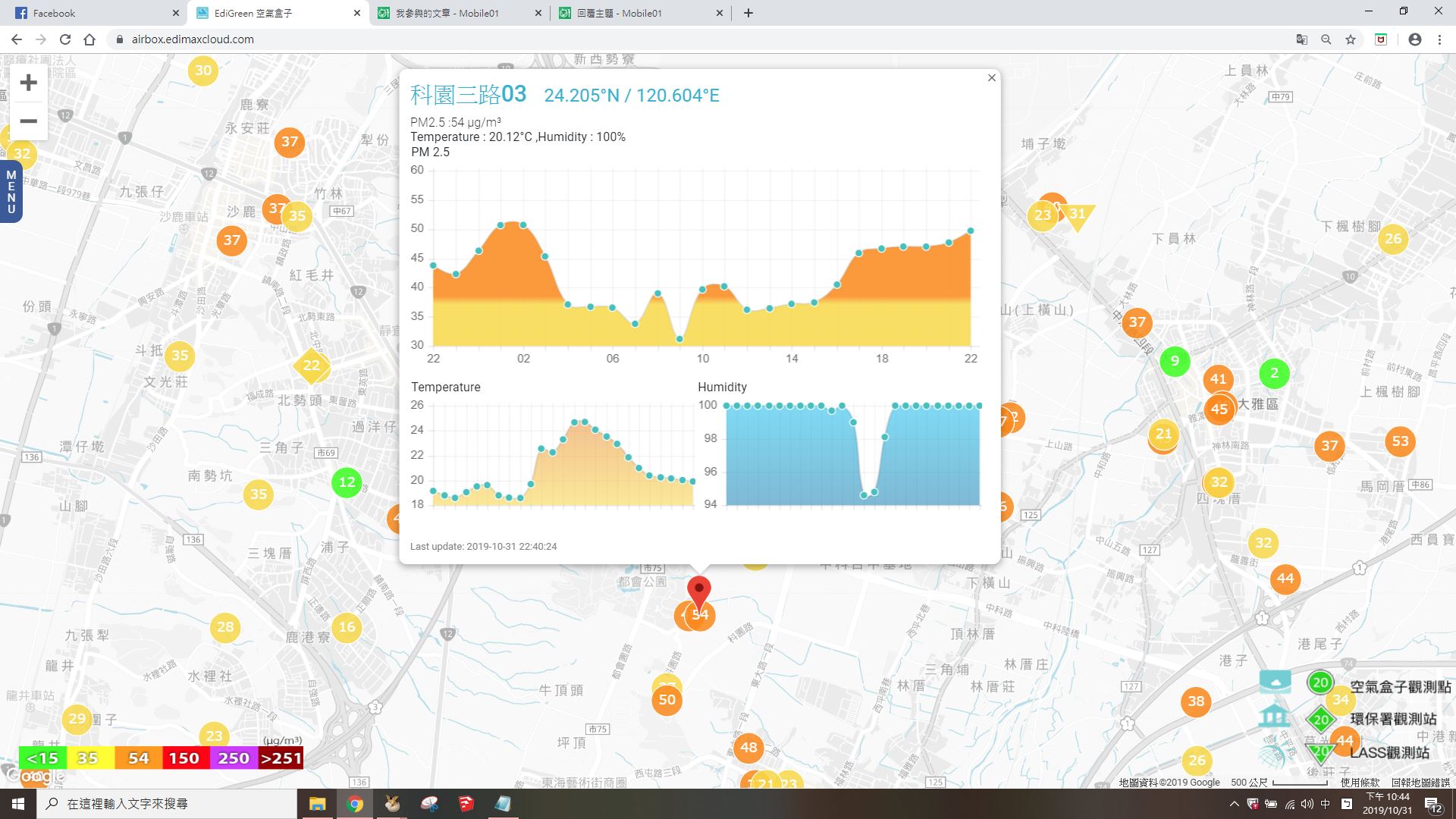This screenshot has width=1456, height=819.
Task: Select the orange 38 station marker
Action: 1196,701
